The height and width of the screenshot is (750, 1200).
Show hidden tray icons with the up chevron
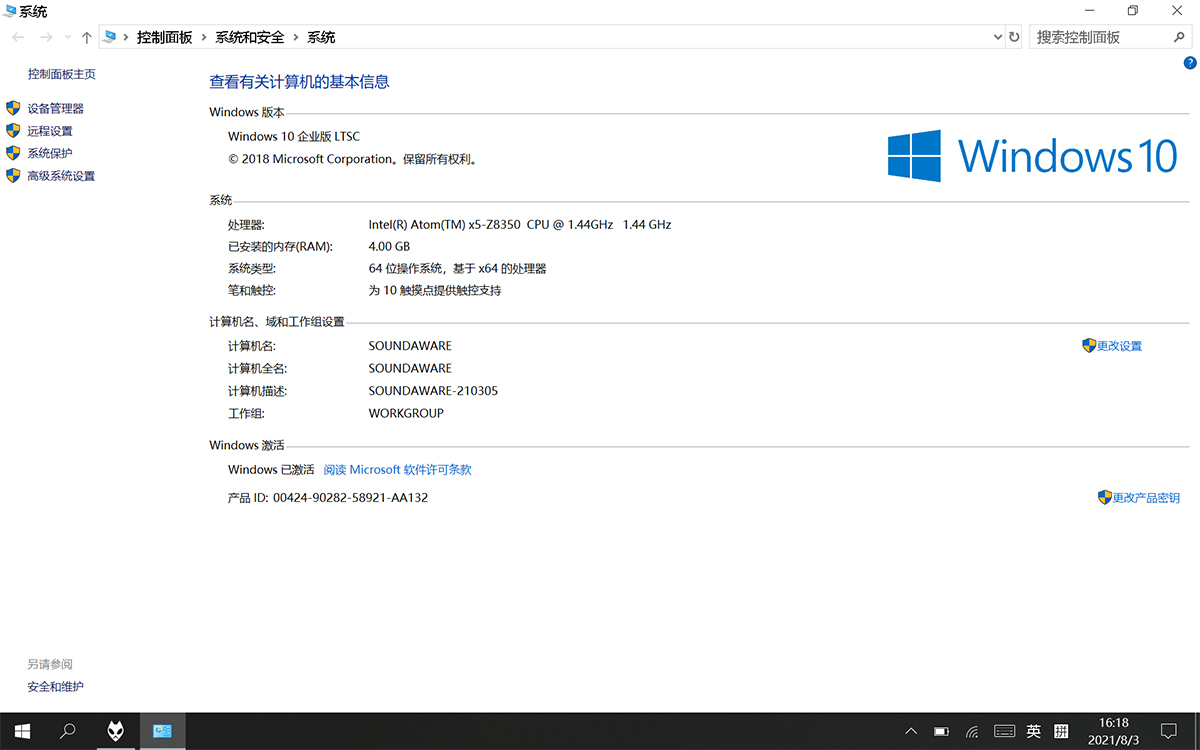point(912,731)
